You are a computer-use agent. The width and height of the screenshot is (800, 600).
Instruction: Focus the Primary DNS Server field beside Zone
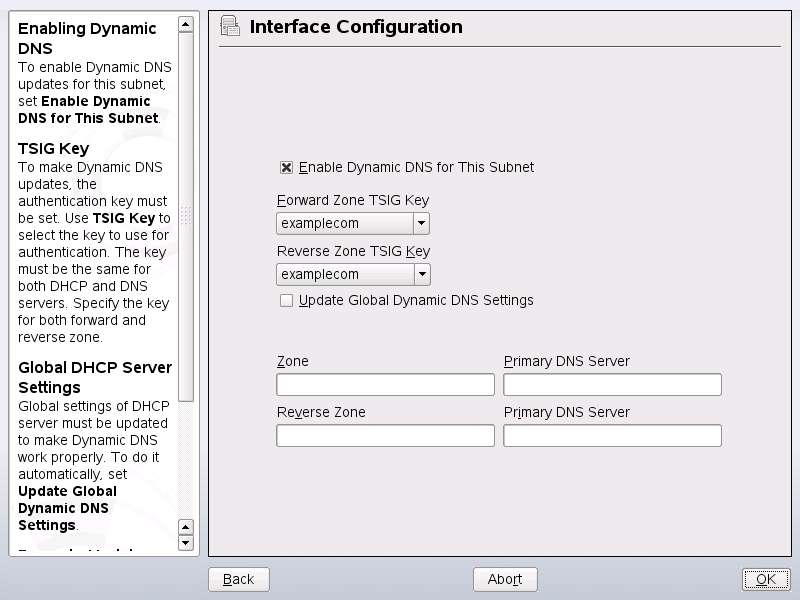(612, 385)
